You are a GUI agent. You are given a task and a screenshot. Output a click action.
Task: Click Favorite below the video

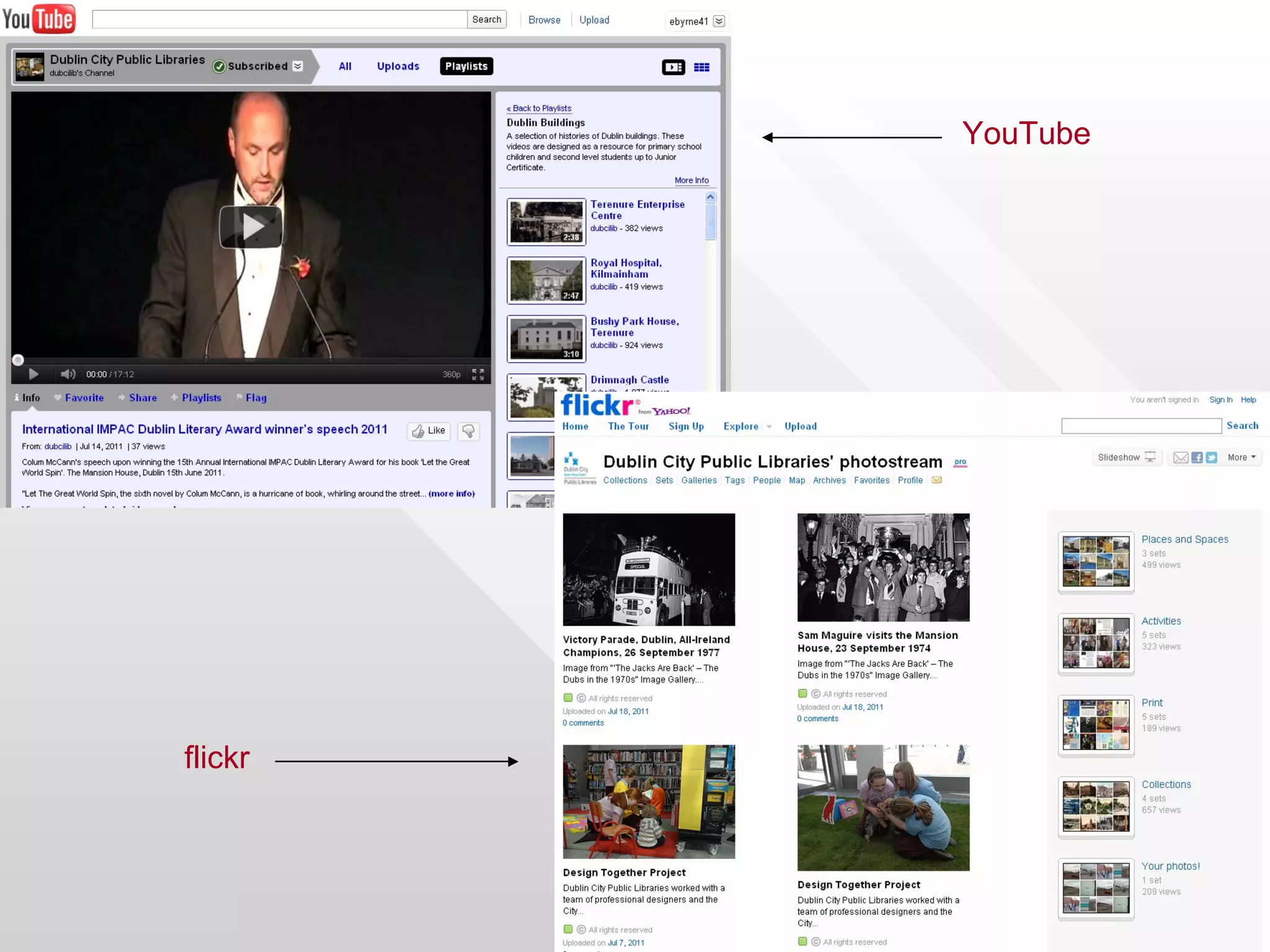79,398
